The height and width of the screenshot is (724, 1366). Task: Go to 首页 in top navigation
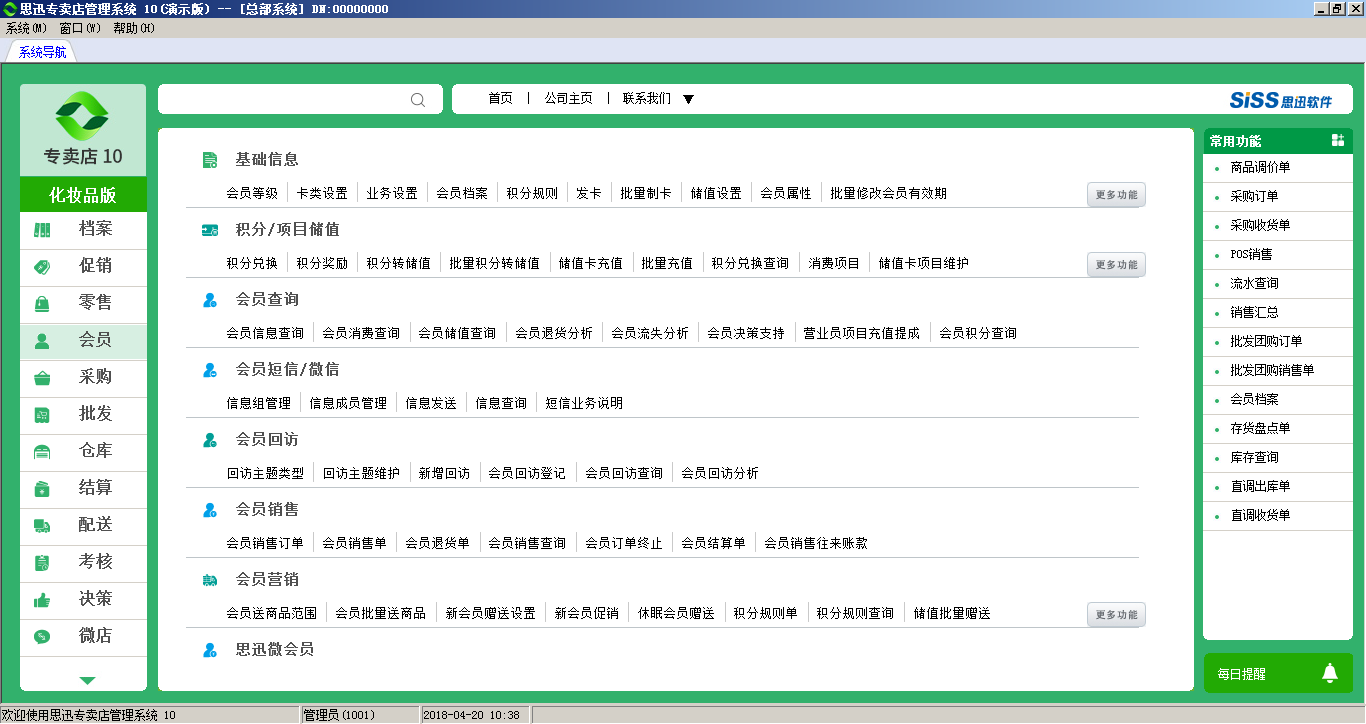coord(500,98)
